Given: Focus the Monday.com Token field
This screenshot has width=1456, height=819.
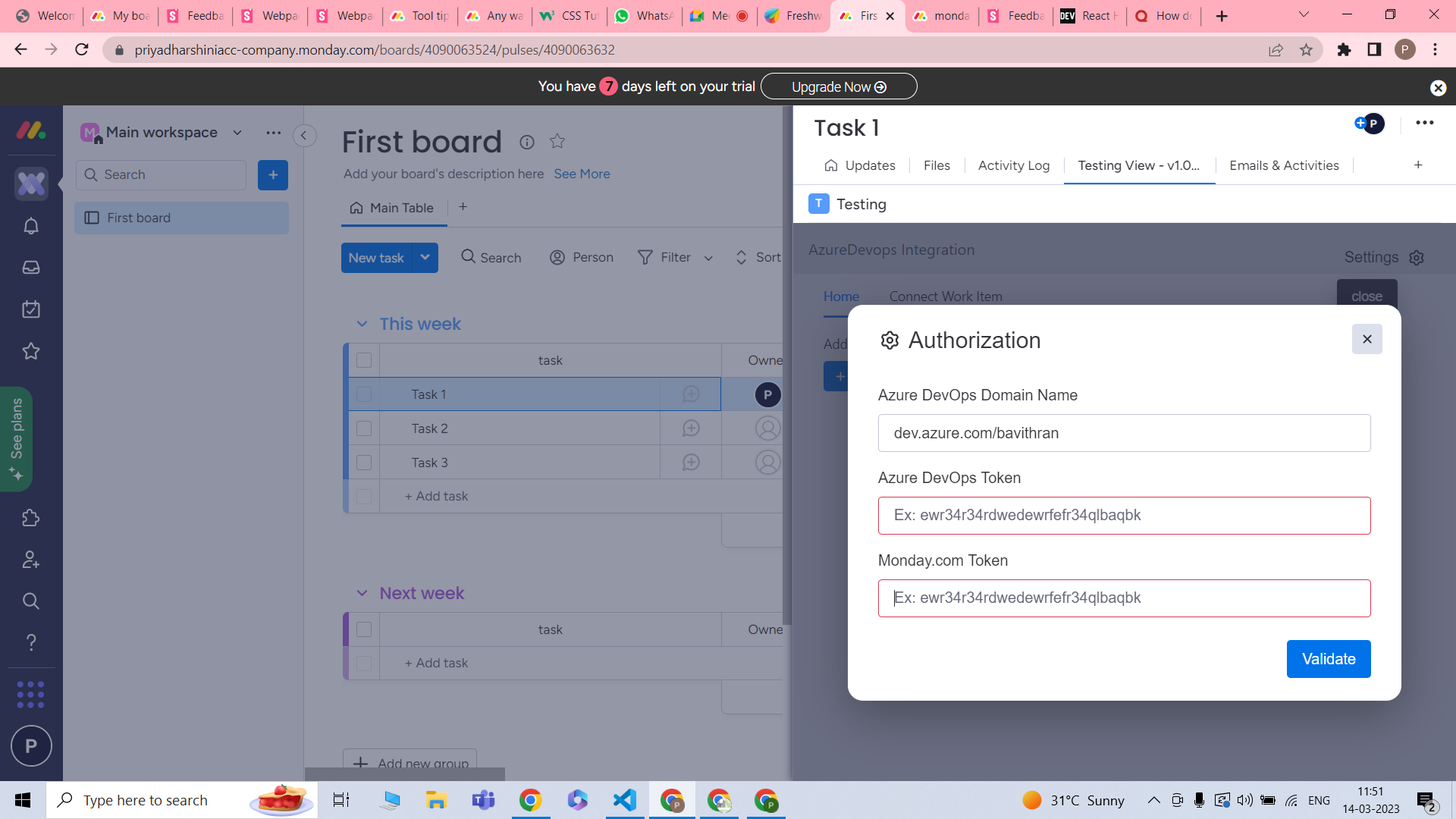Looking at the screenshot, I should (x=1124, y=598).
